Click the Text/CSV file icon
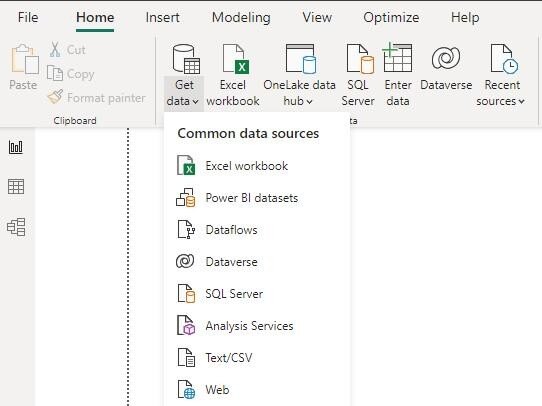The width and height of the screenshot is (542, 406). (x=186, y=357)
